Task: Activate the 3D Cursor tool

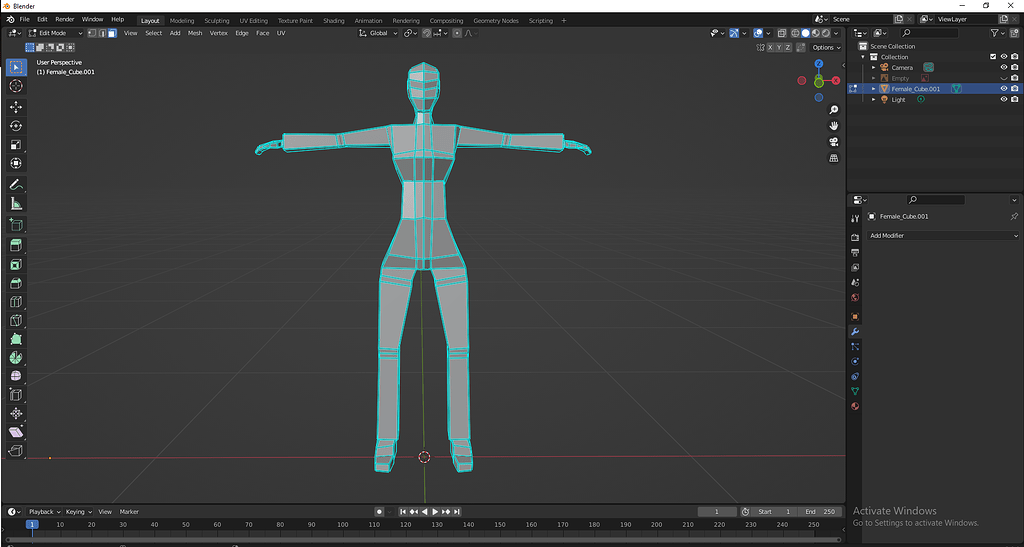Action: click(x=16, y=86)
